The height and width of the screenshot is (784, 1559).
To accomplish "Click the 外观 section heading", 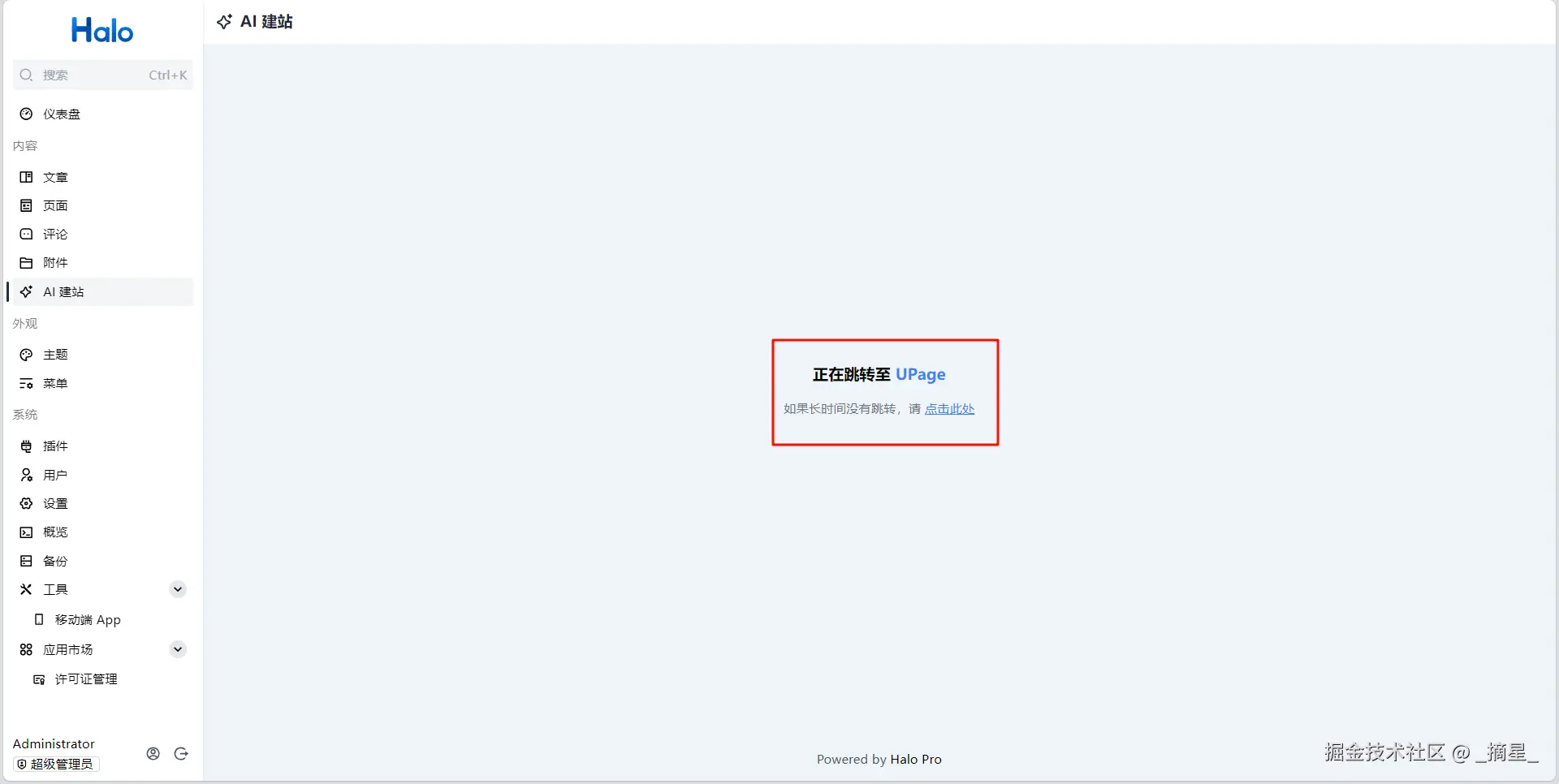I will (25, 324).
